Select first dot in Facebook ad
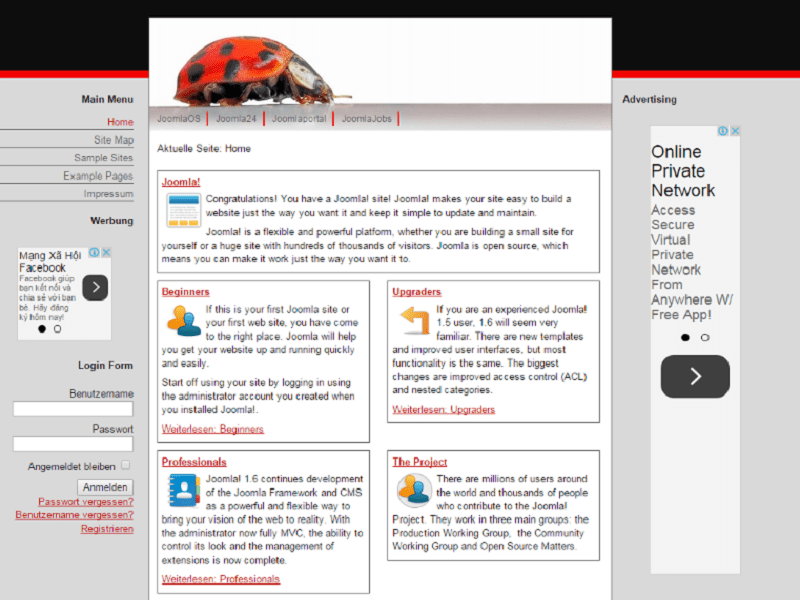This screenshot has width=800, height=600. pos(42,329)
